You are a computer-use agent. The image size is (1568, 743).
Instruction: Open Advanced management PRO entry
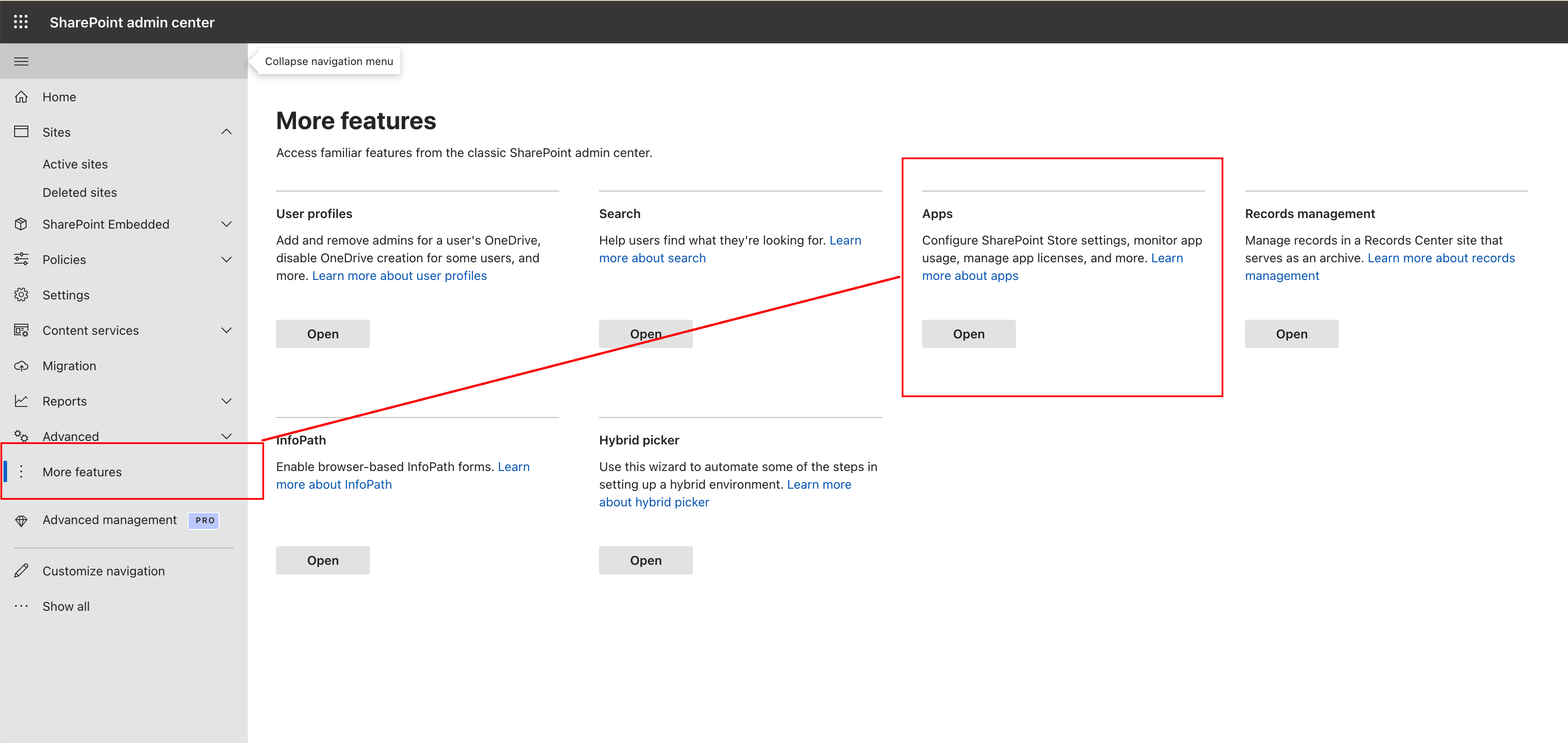point(110,520)
